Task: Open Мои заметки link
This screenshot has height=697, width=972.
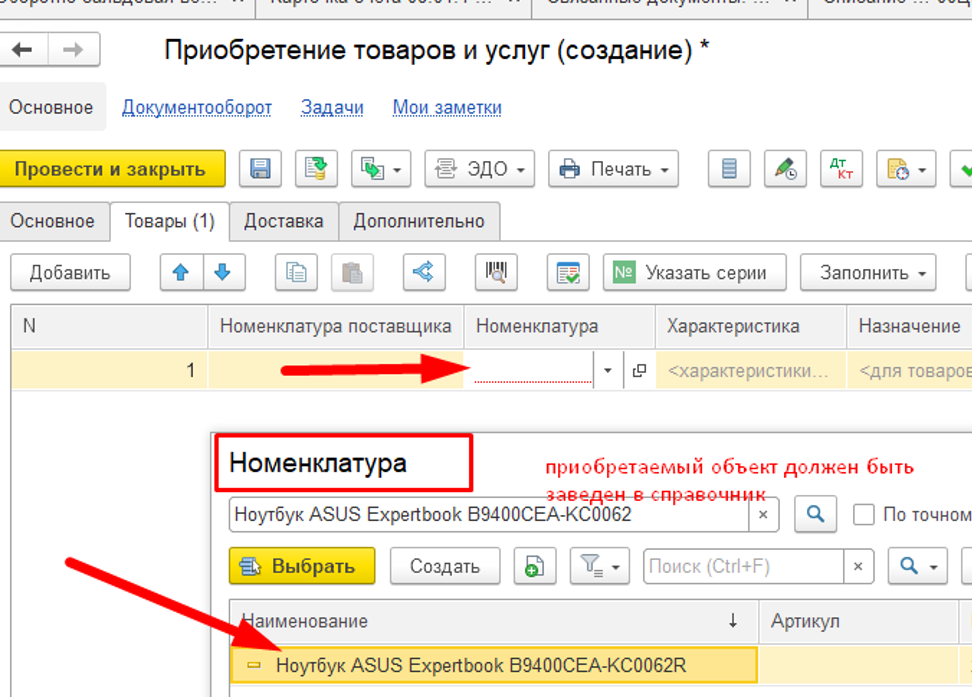Action: tap(447, 107)
